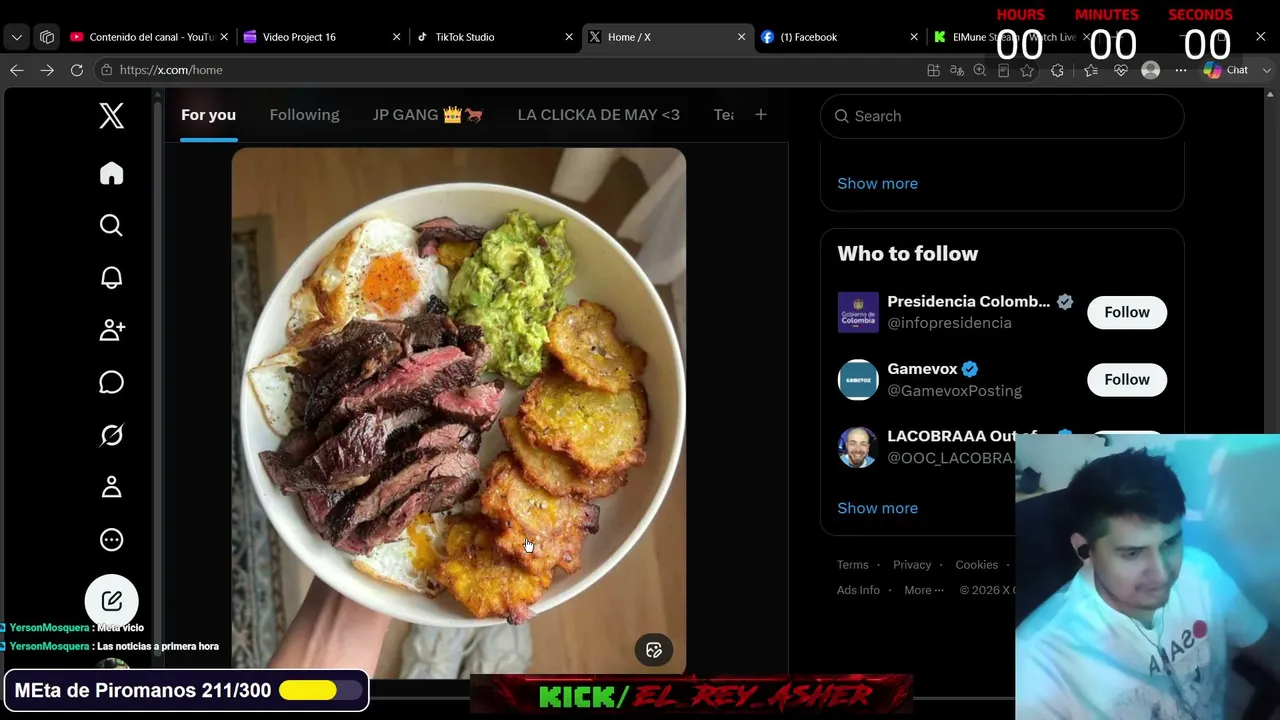Viewport: 1280px width, 720px height.
Task: Close the TikTok Studio tab
Action: click(x=569, y=37)
